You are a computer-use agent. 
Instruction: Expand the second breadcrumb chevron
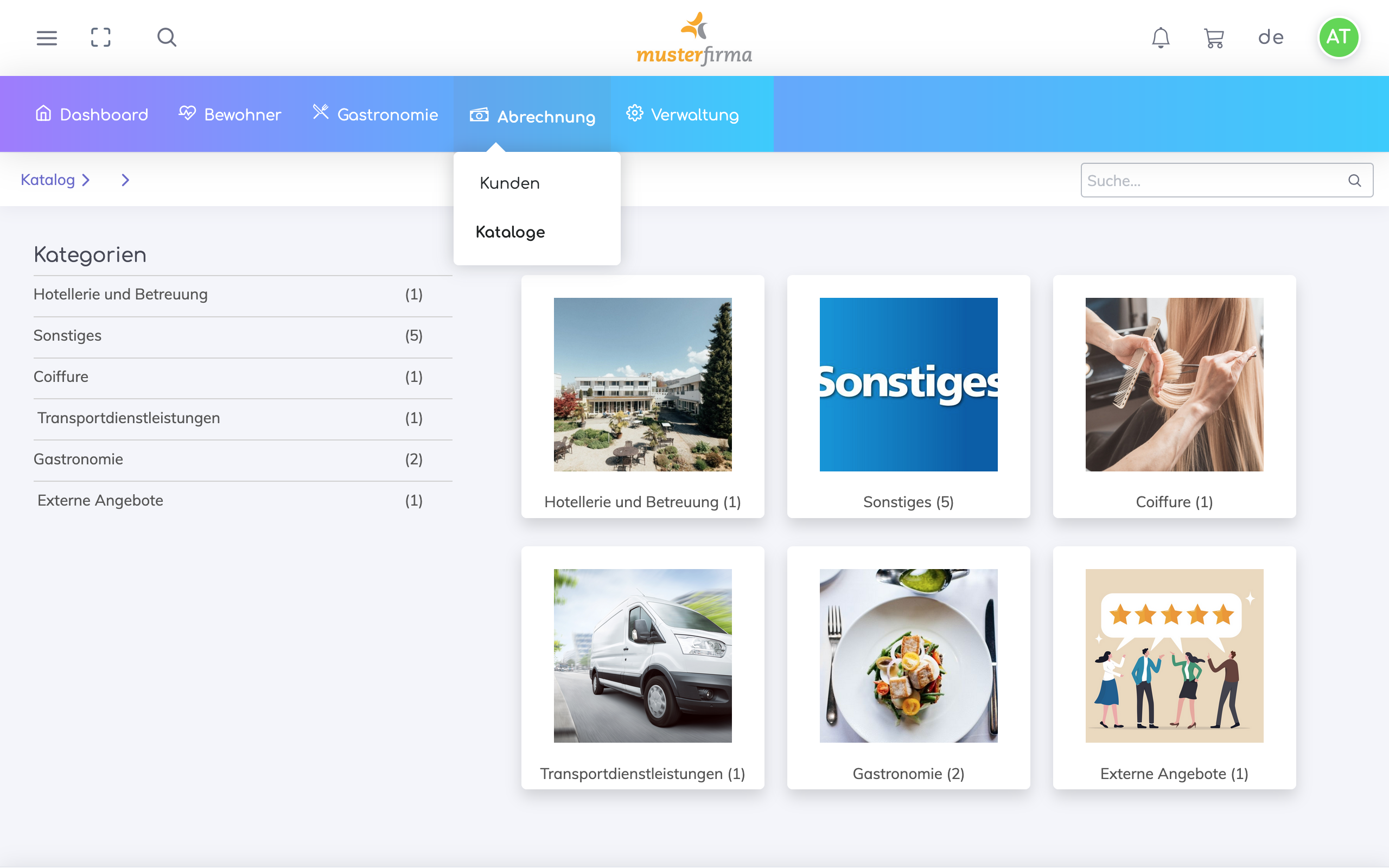(125, 180)
